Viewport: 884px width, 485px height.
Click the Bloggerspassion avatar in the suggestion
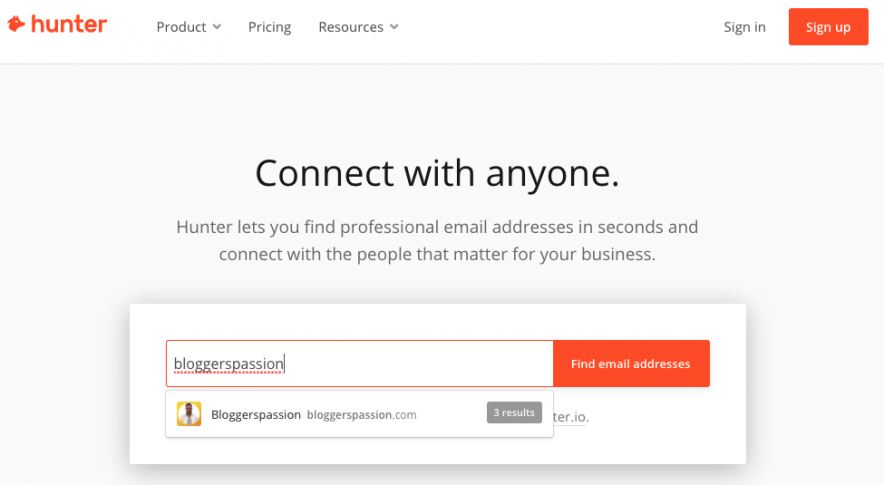(x=189, y=414)
